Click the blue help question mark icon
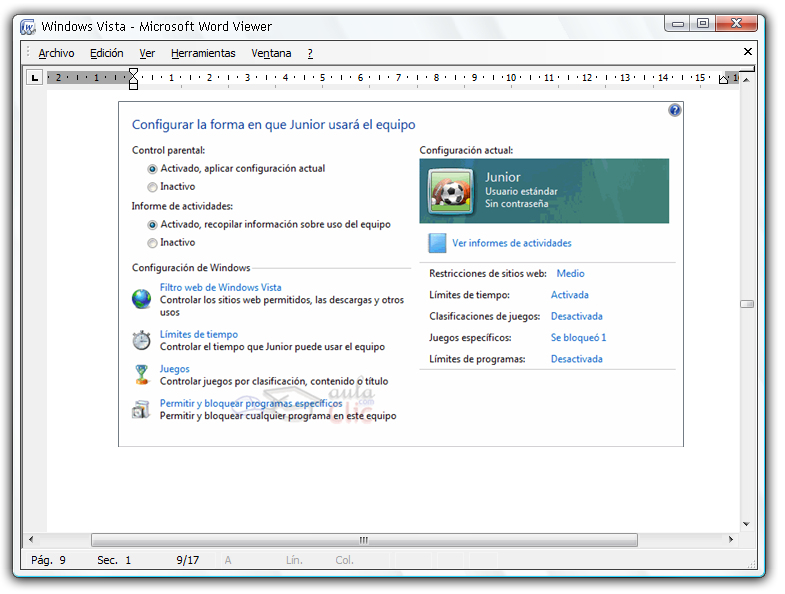785x594 pixels. point(675,110)
